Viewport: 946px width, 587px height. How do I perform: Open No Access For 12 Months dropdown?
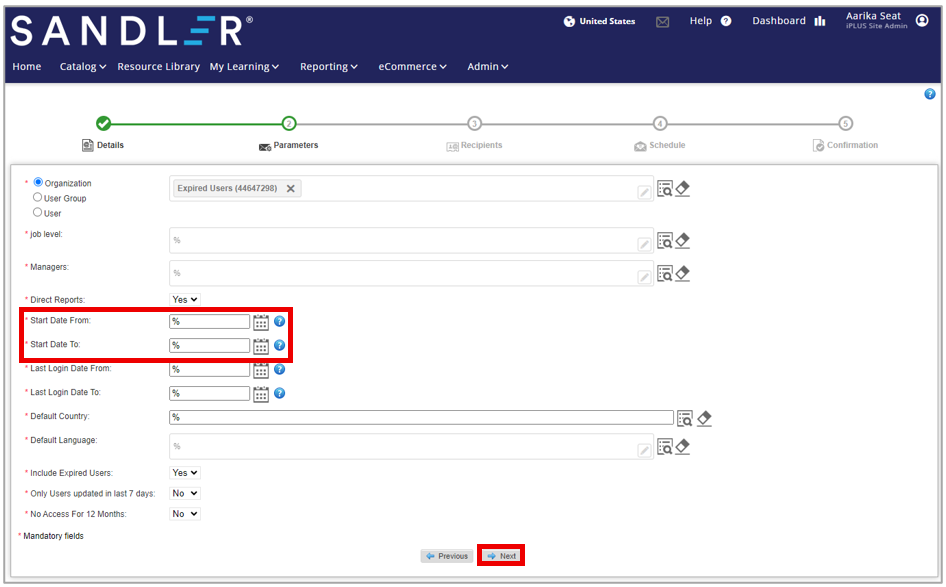tap(185, 514)
